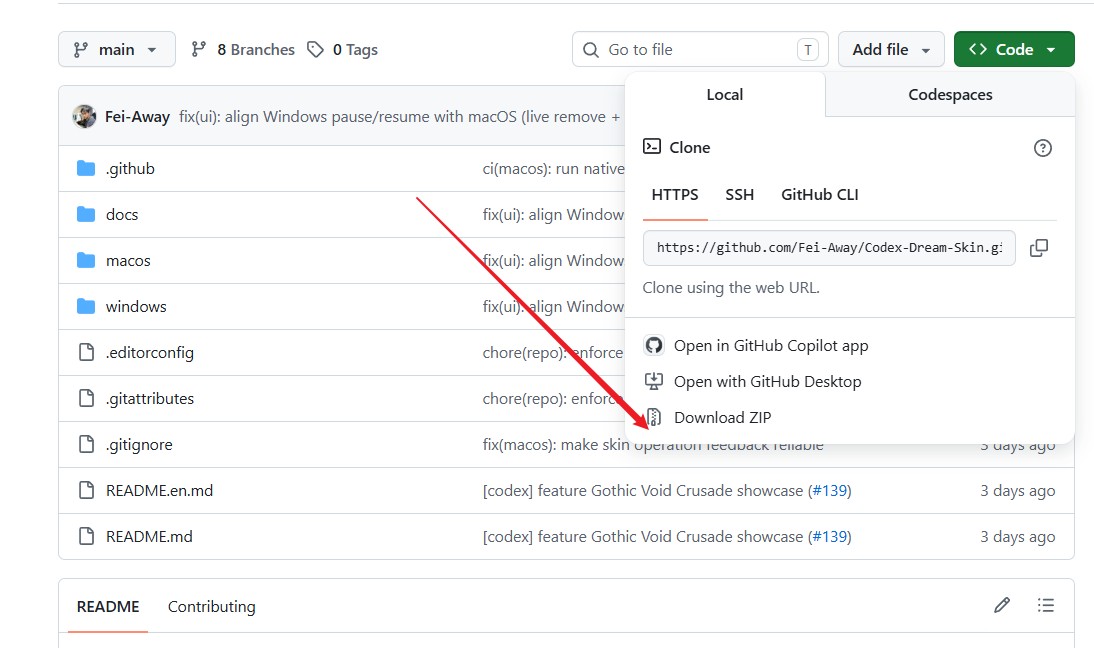Copy the HTTPS clone URL to clipboard

tap(1039, 248)
